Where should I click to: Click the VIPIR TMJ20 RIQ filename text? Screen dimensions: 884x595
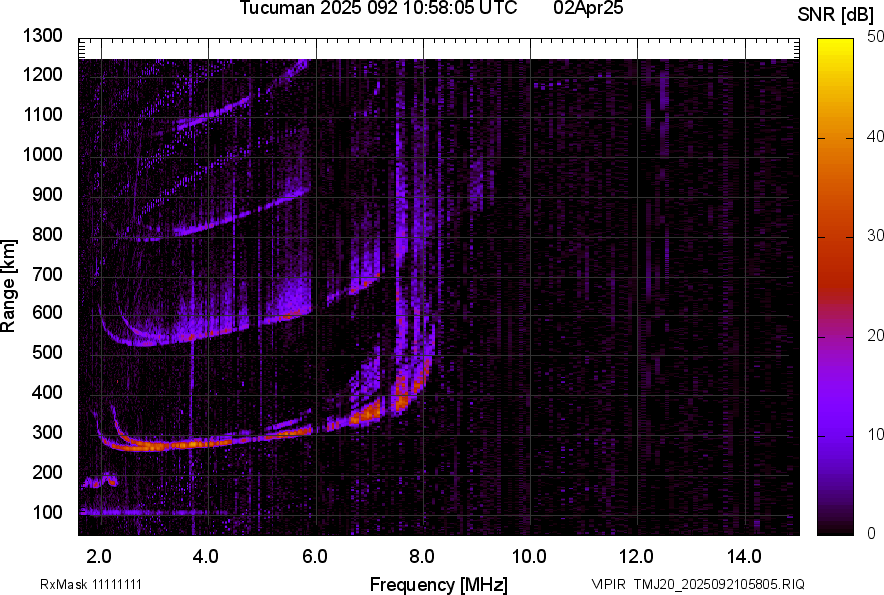pyautogui.click(x=697, y=584)
